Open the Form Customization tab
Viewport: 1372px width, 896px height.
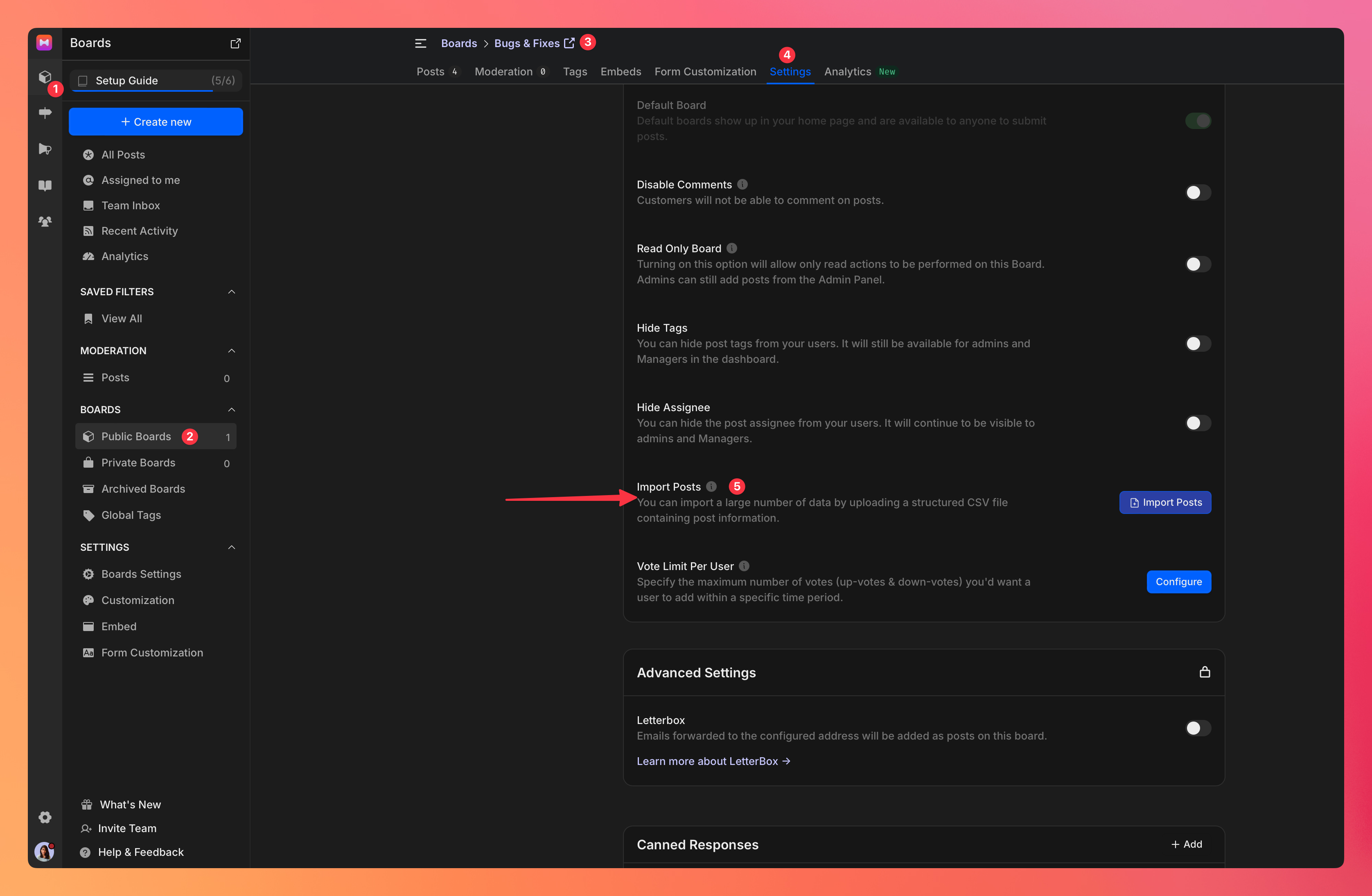(705, 72)
